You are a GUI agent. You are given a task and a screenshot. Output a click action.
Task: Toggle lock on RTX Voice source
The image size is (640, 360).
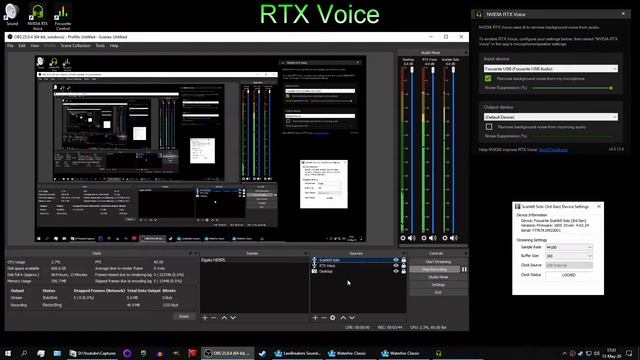pyautogui.click(x=404, y=266)
